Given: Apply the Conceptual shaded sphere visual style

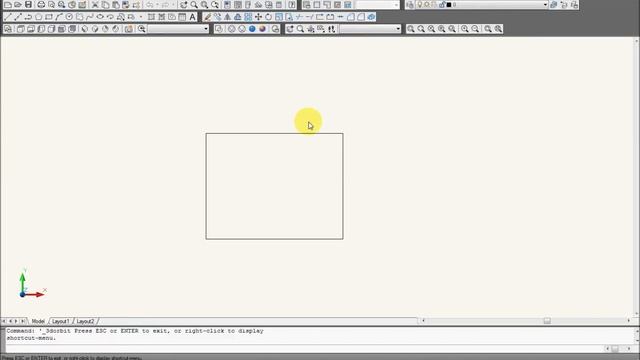Looking at the screenshot, I should pos(262,29).
